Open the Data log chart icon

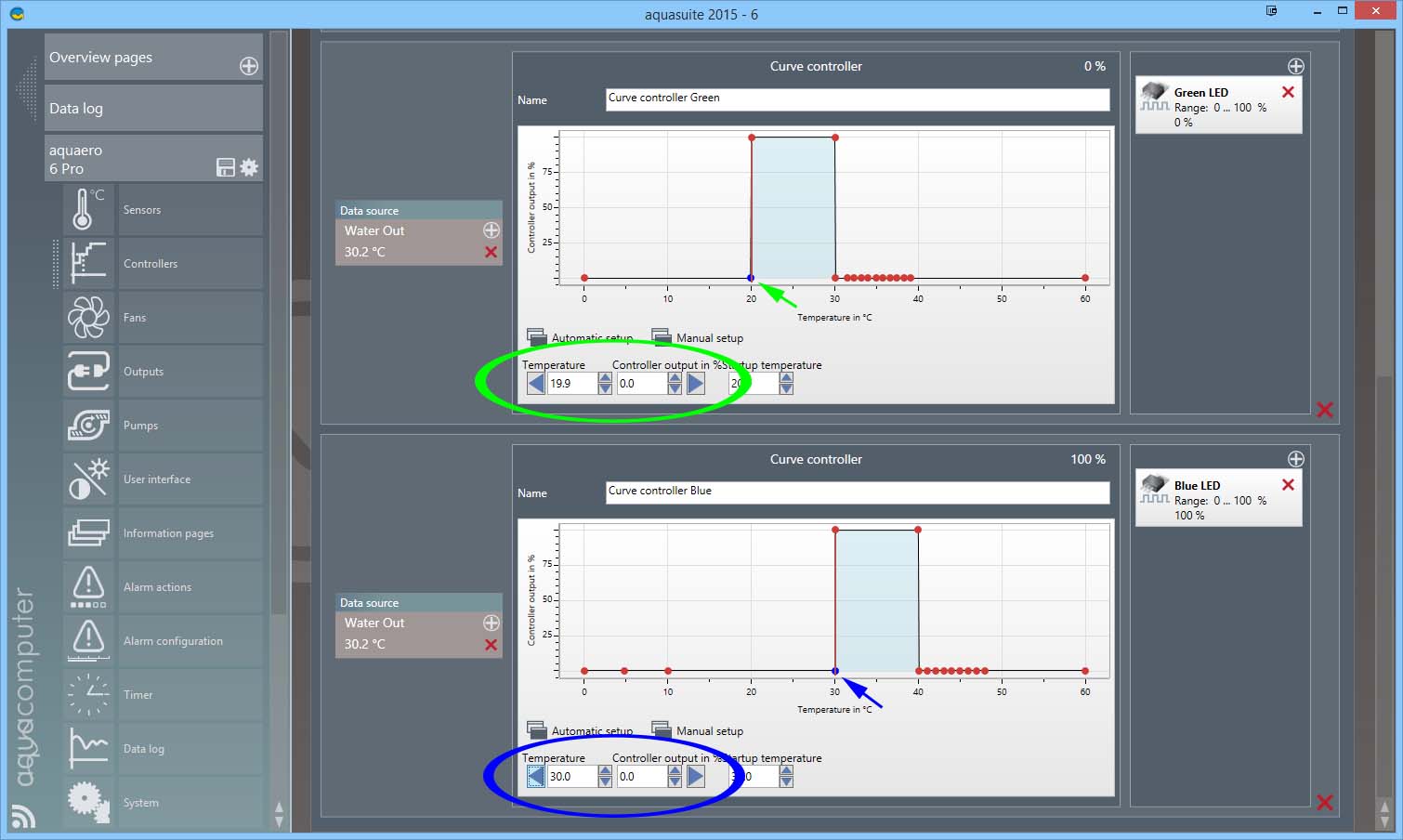tap(88, 749)
